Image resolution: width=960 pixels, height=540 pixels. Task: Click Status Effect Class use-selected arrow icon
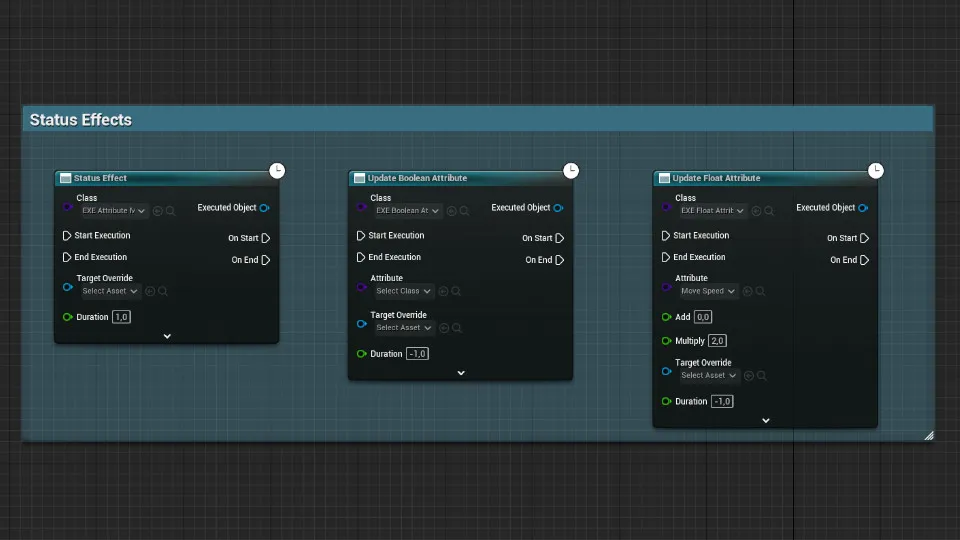pos(157,211)
